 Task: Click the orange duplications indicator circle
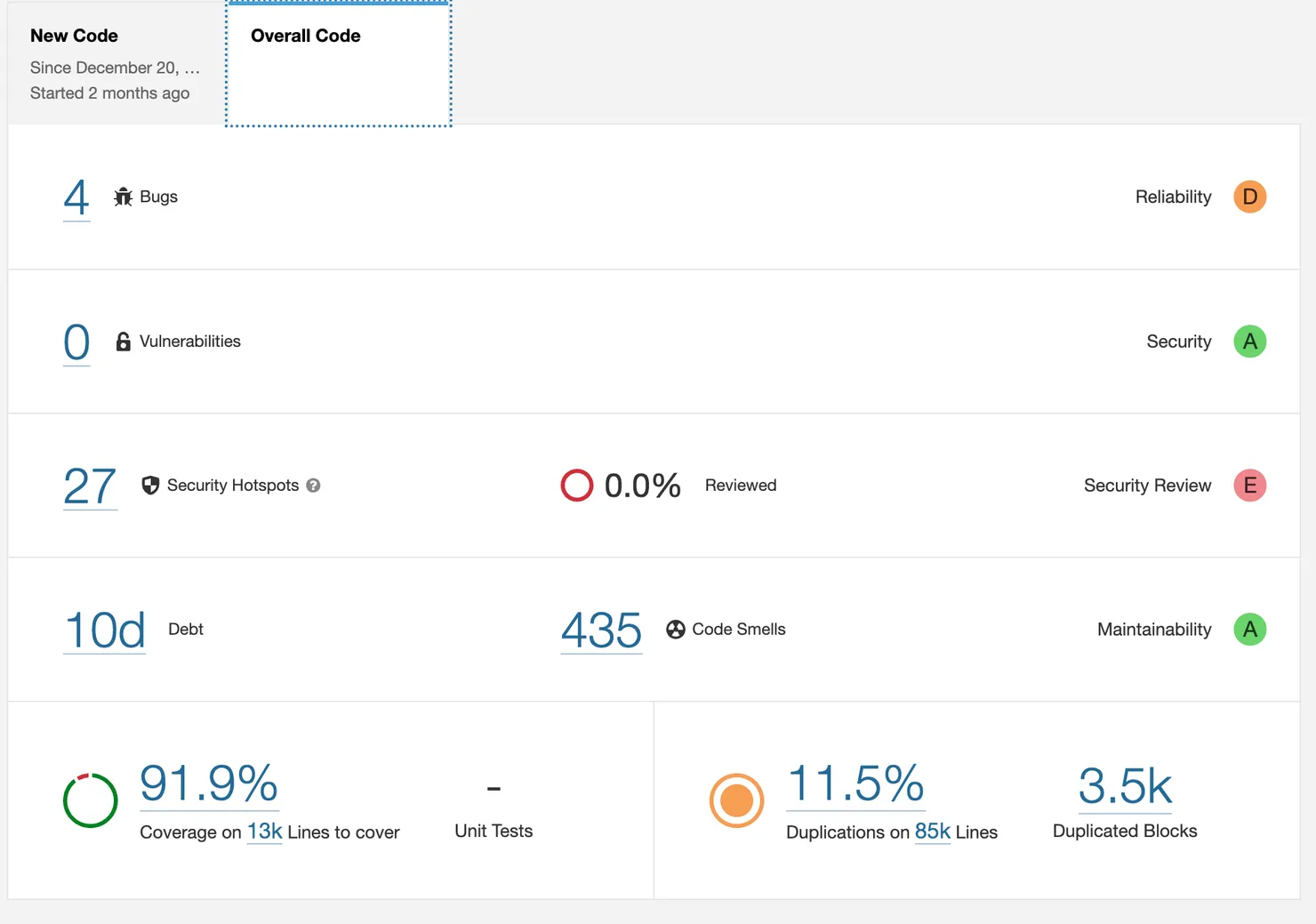point(737,800)
